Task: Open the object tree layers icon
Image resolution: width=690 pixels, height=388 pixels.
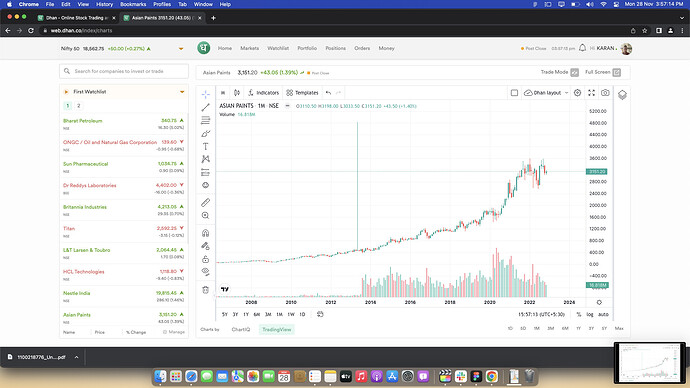Action: (622, 95)
